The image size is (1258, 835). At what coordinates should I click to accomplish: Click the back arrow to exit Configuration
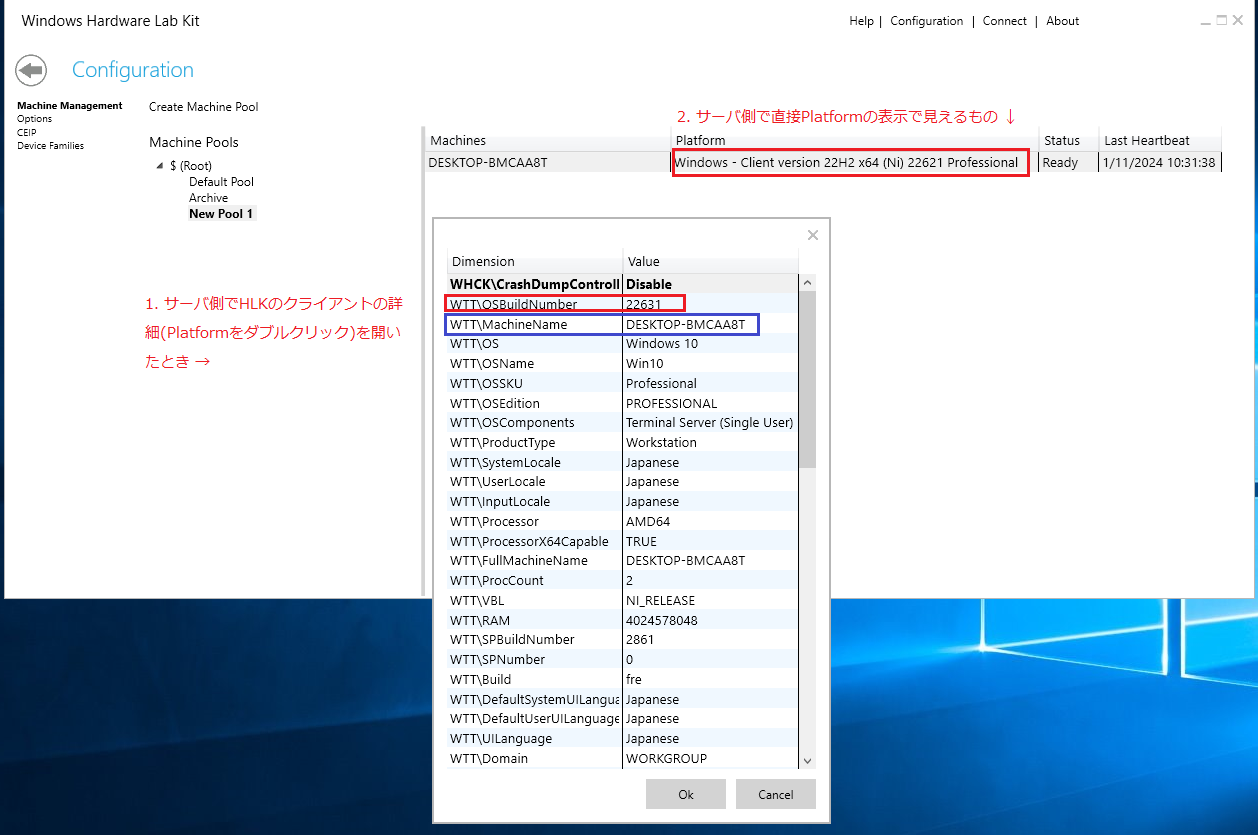coord(30,70)
